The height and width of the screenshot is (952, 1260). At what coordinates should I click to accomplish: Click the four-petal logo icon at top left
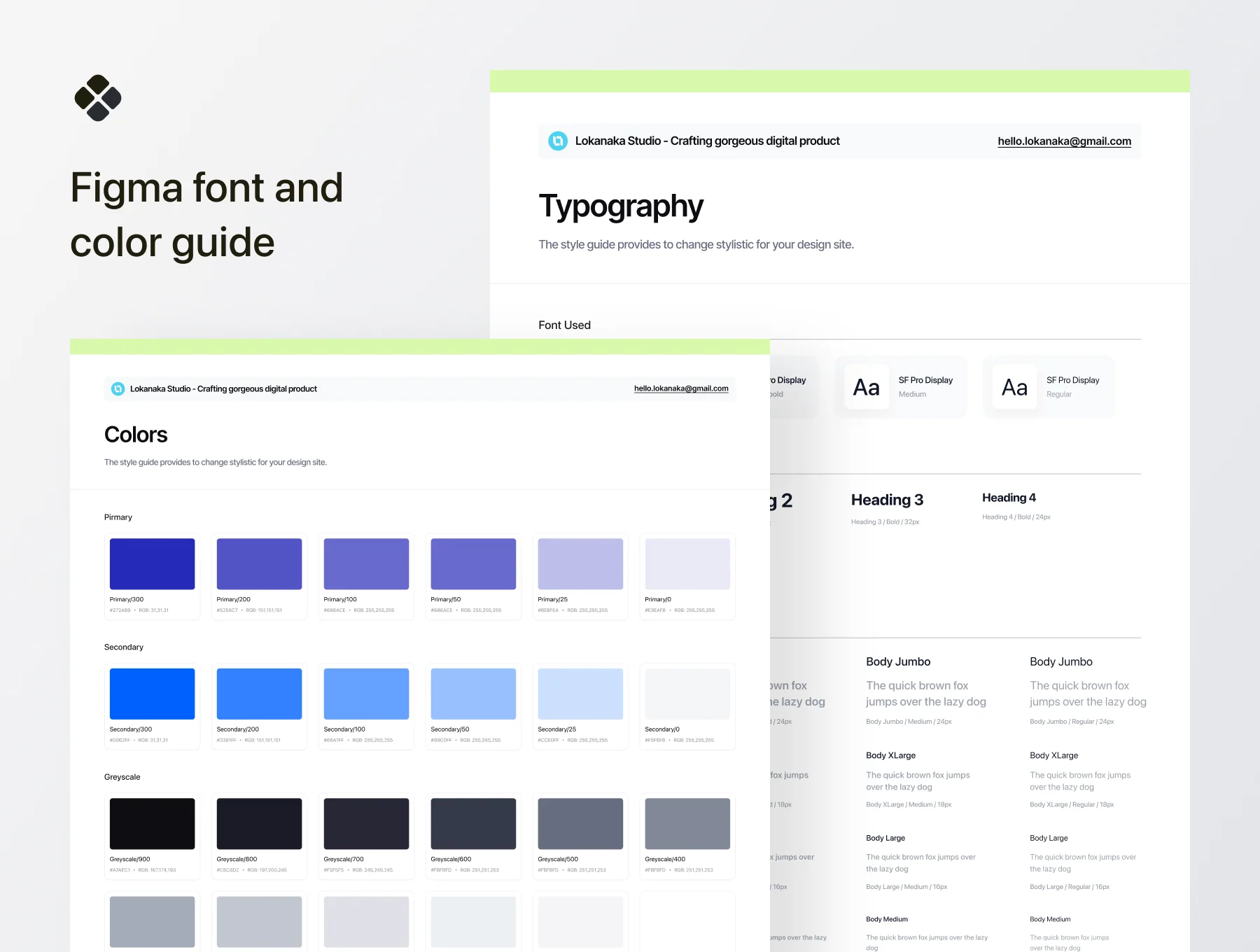[98, 98]
